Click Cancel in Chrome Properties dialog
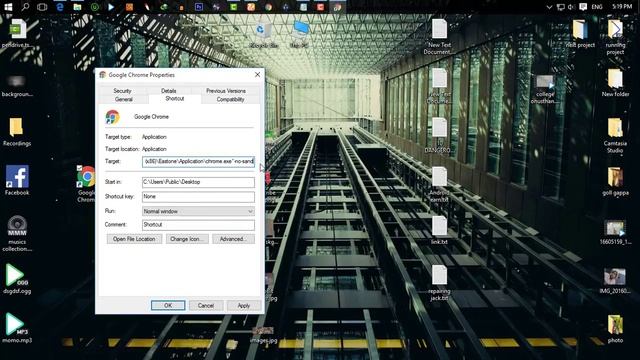The width and height of the screenshot is (640, 360). pyautogui.click(x=206, y=305)
